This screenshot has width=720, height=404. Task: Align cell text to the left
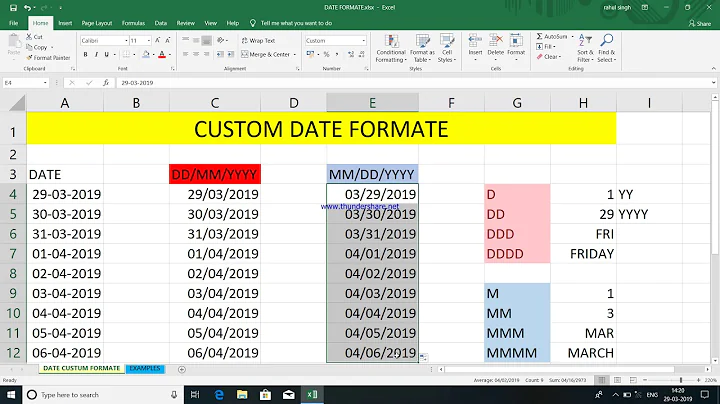point(186,54)
